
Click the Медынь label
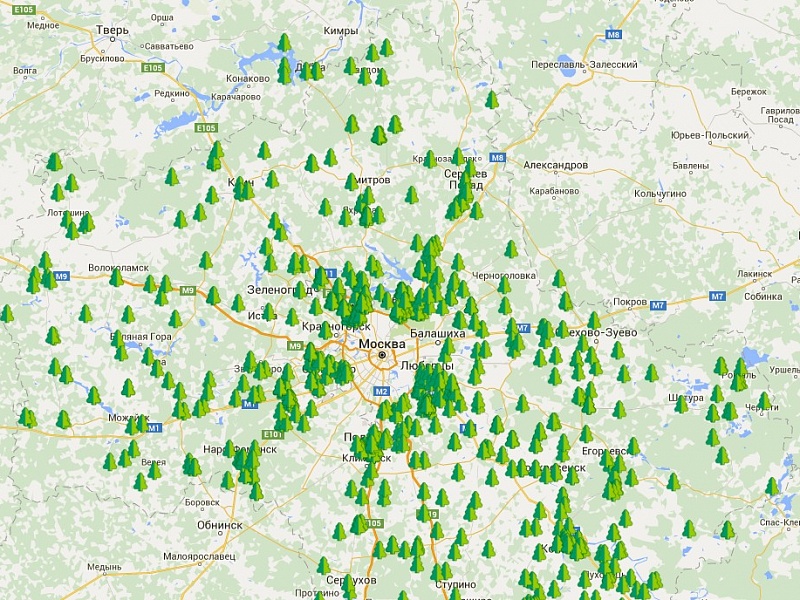coord(104,567)
